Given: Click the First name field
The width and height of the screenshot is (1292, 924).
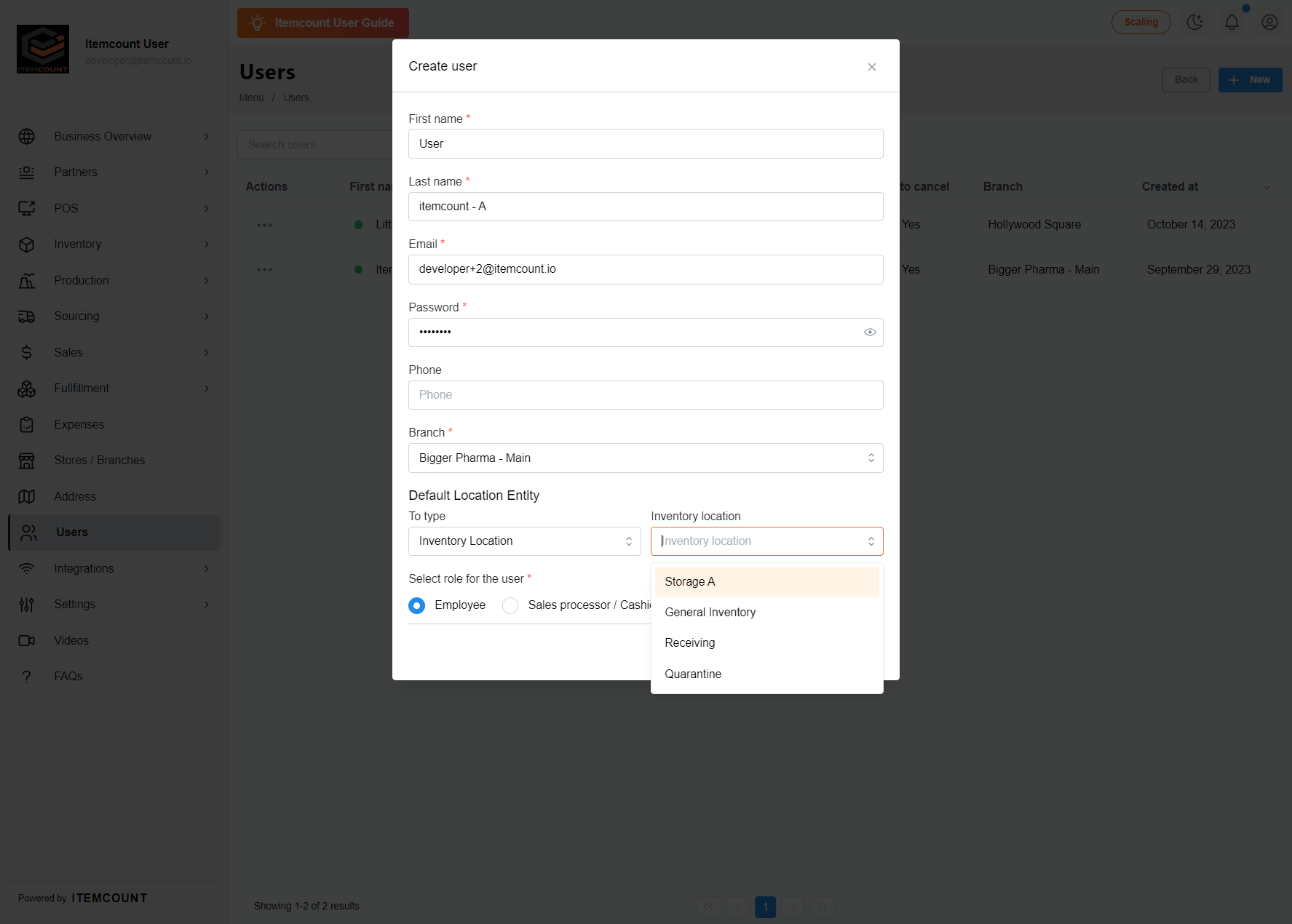Looking at the screenshot, I should [646, 144].
